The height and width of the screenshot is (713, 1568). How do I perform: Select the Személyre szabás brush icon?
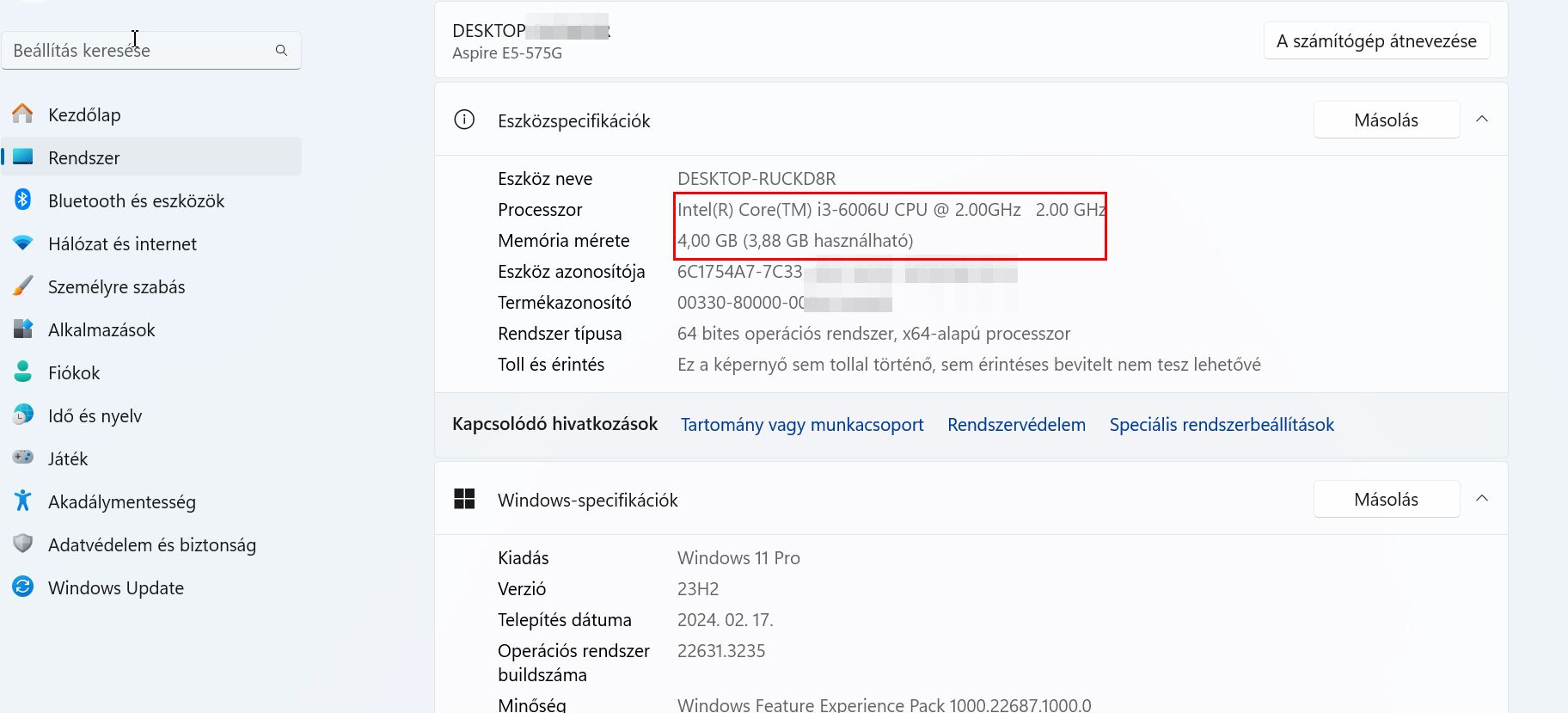click(23, 286)
